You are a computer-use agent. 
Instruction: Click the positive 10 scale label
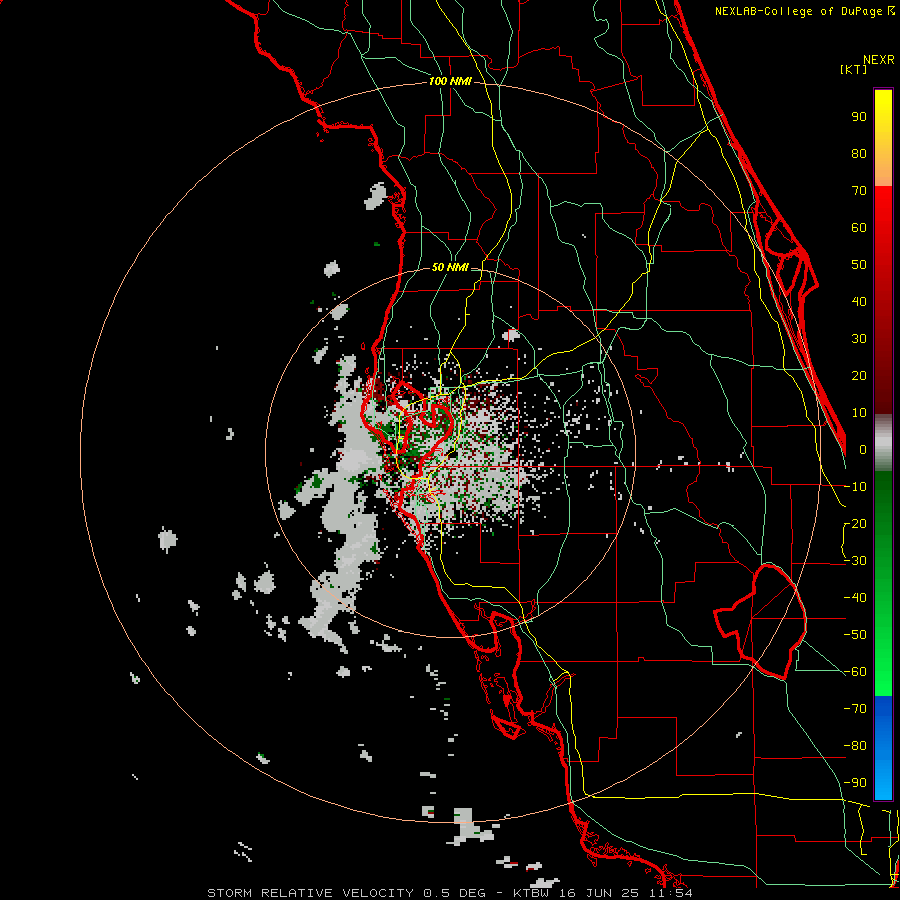click(x=859, y=413)
